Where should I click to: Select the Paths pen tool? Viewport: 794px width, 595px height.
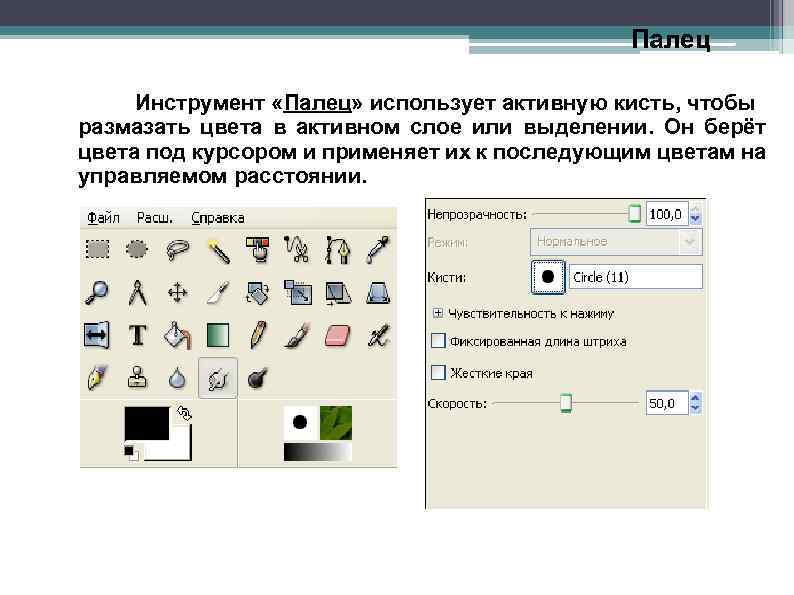pos(338,249)
